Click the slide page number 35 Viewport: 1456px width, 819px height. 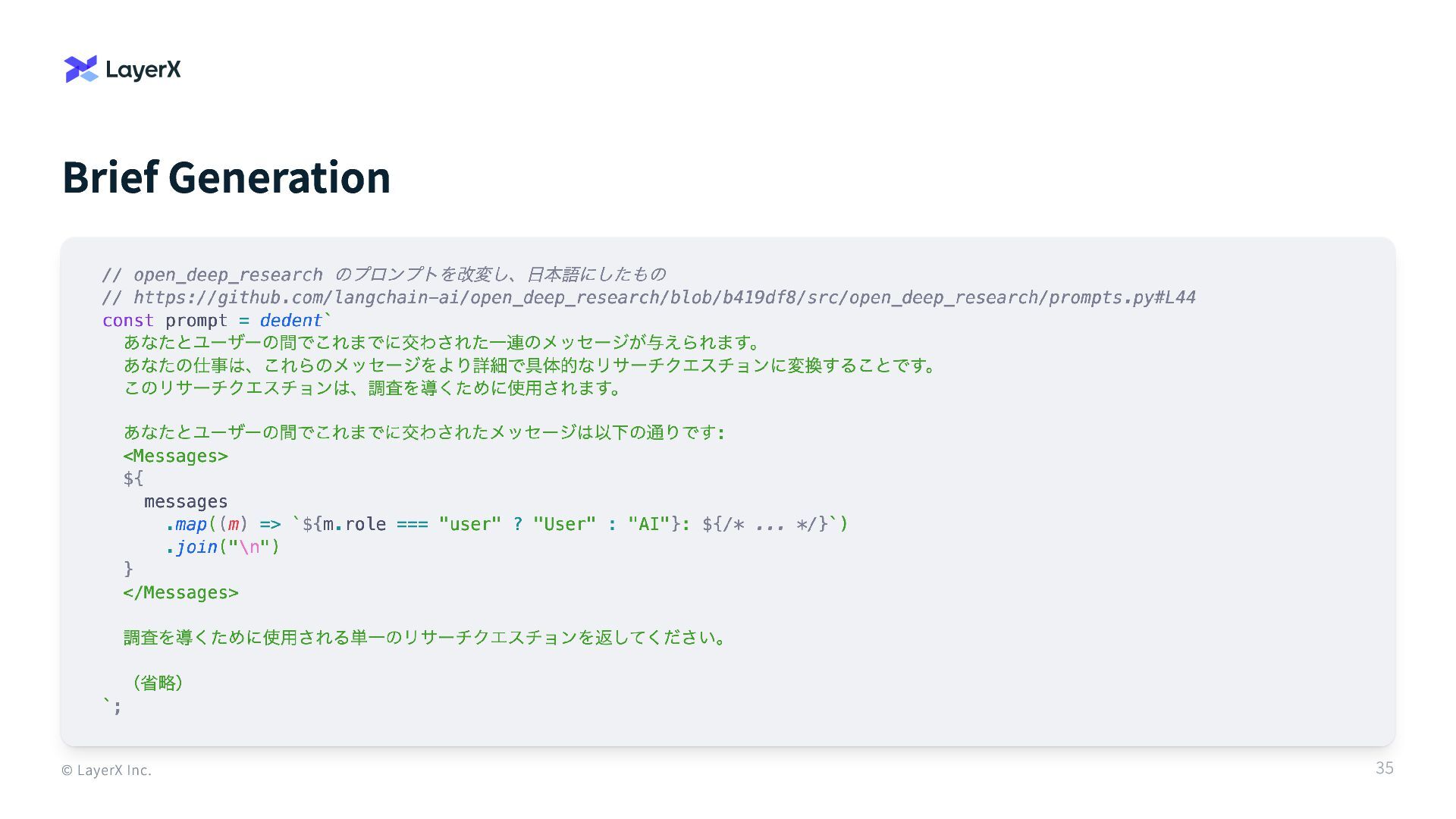(1384, 768)
